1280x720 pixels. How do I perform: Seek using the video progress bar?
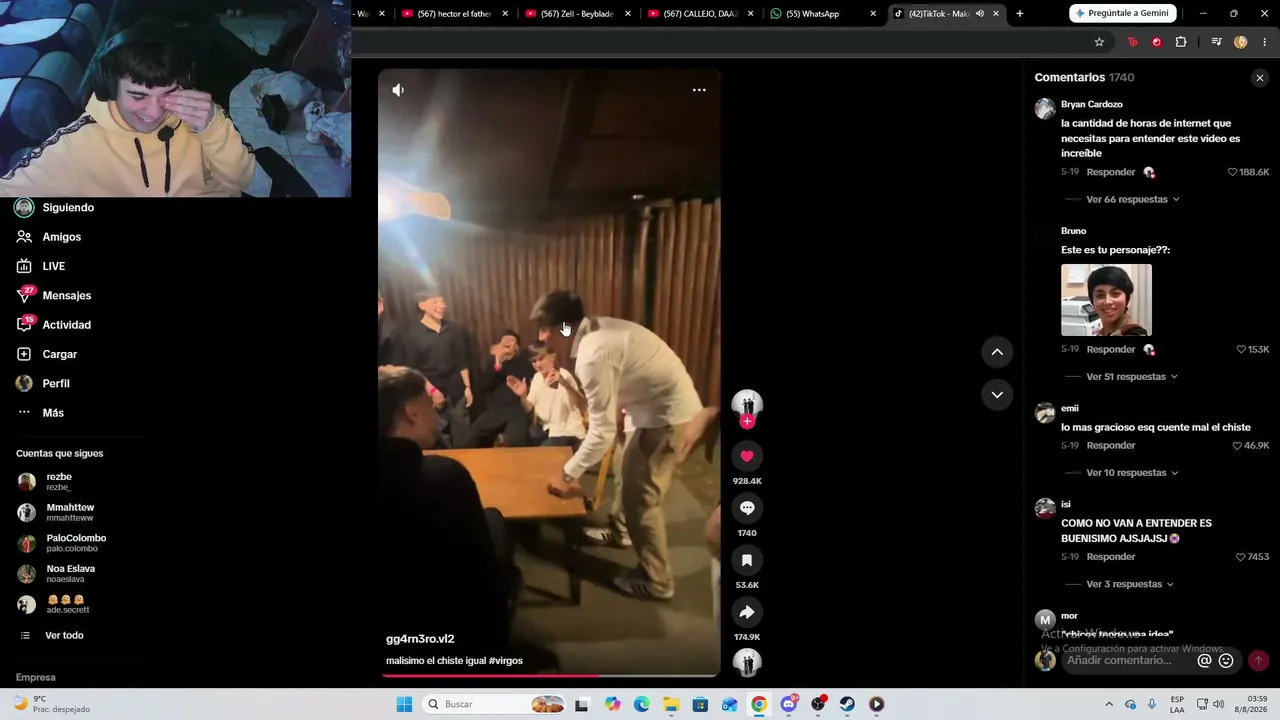(x=549, y=675)
